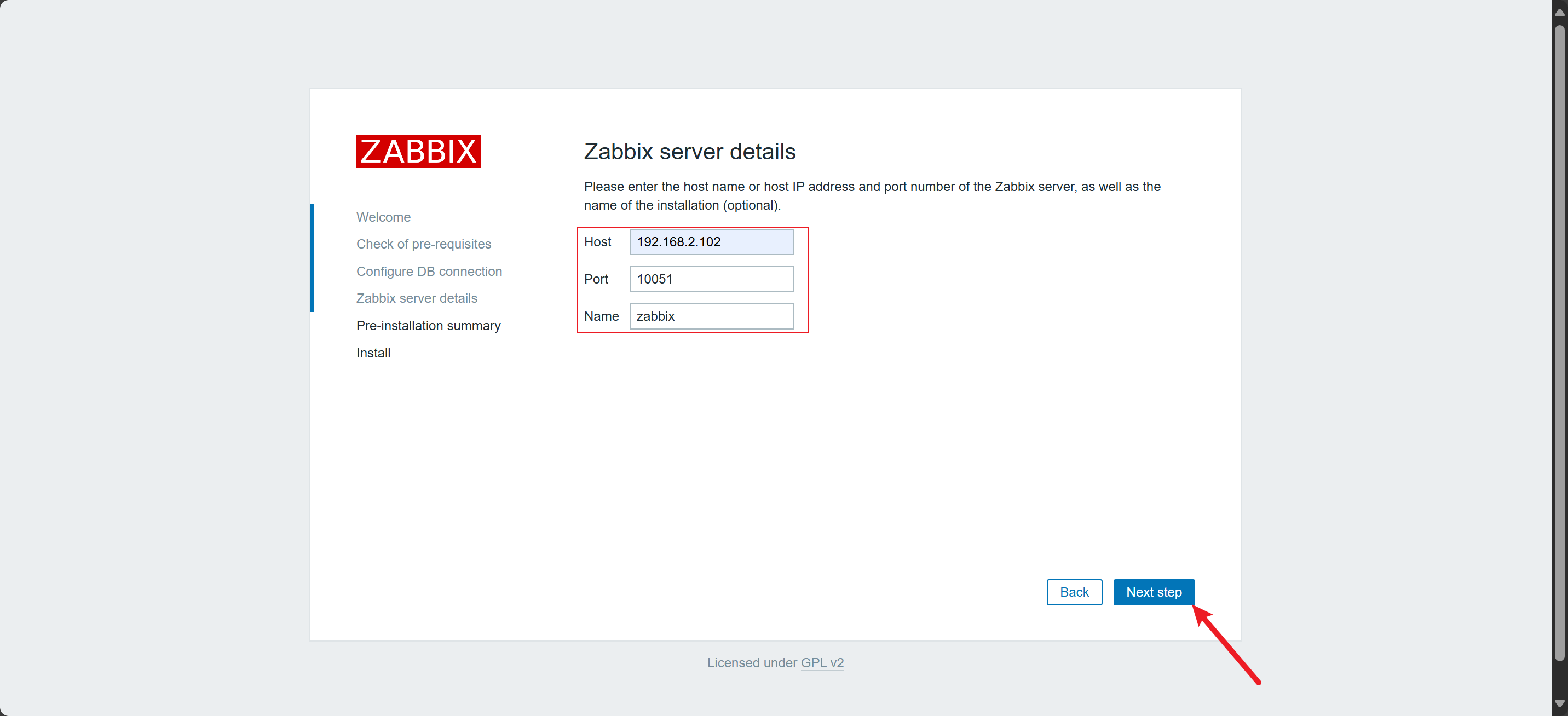Select Configure DB connection step
Viewport: 1568px width, 716px height.
click(429, 271)
